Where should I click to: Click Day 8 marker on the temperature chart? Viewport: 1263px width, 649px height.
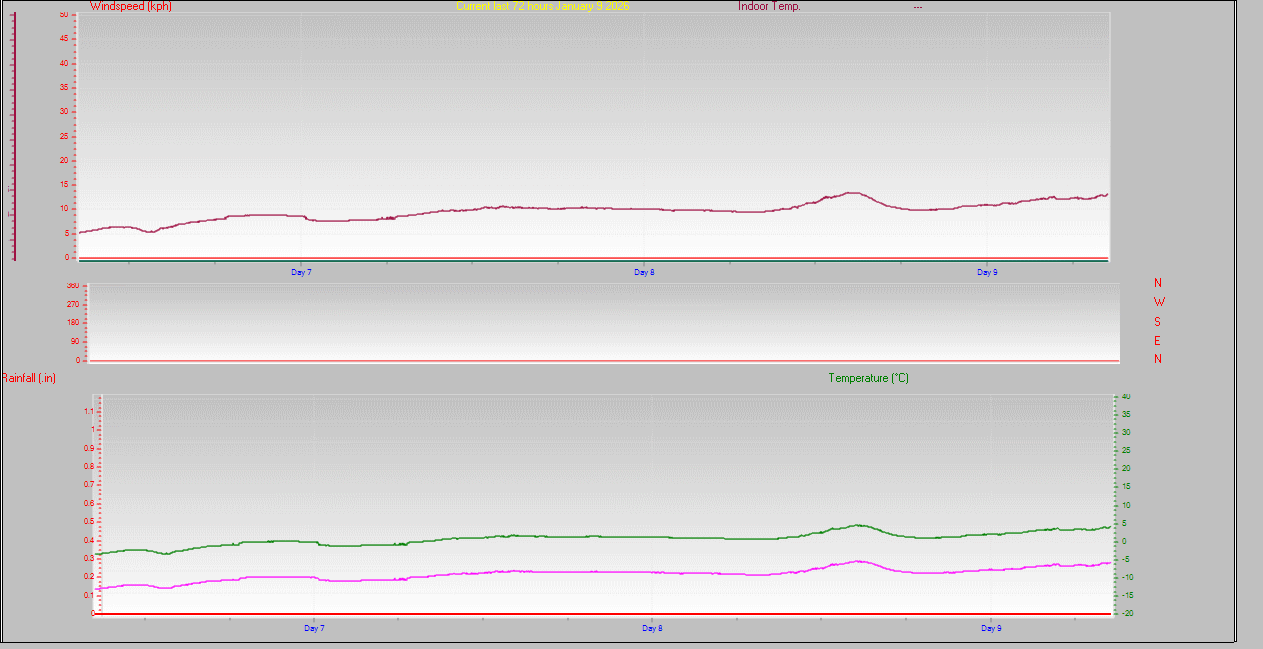point(651,629)
